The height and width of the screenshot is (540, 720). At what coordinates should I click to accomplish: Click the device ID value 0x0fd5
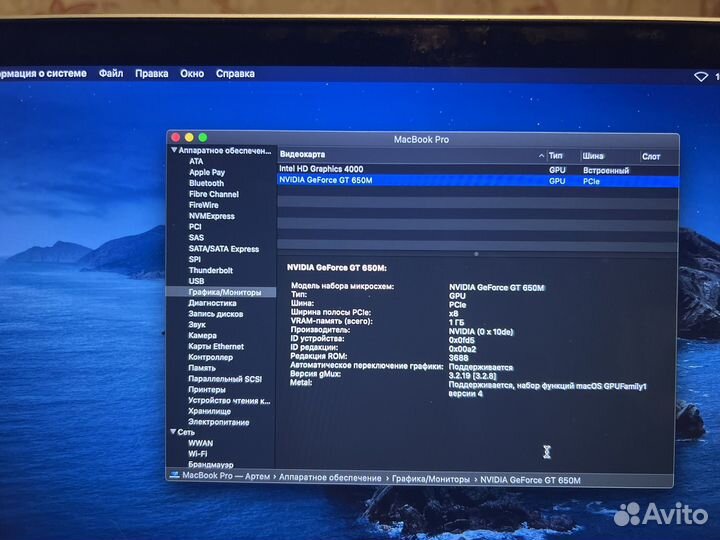(461, 340)
